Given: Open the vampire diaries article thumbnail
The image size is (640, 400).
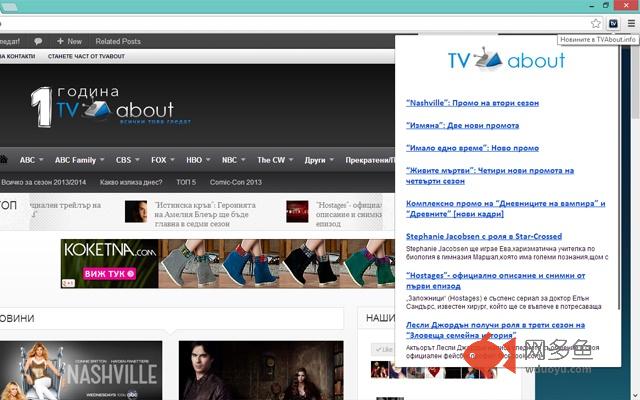Looking at the screenshot, I should click(261, 371).
